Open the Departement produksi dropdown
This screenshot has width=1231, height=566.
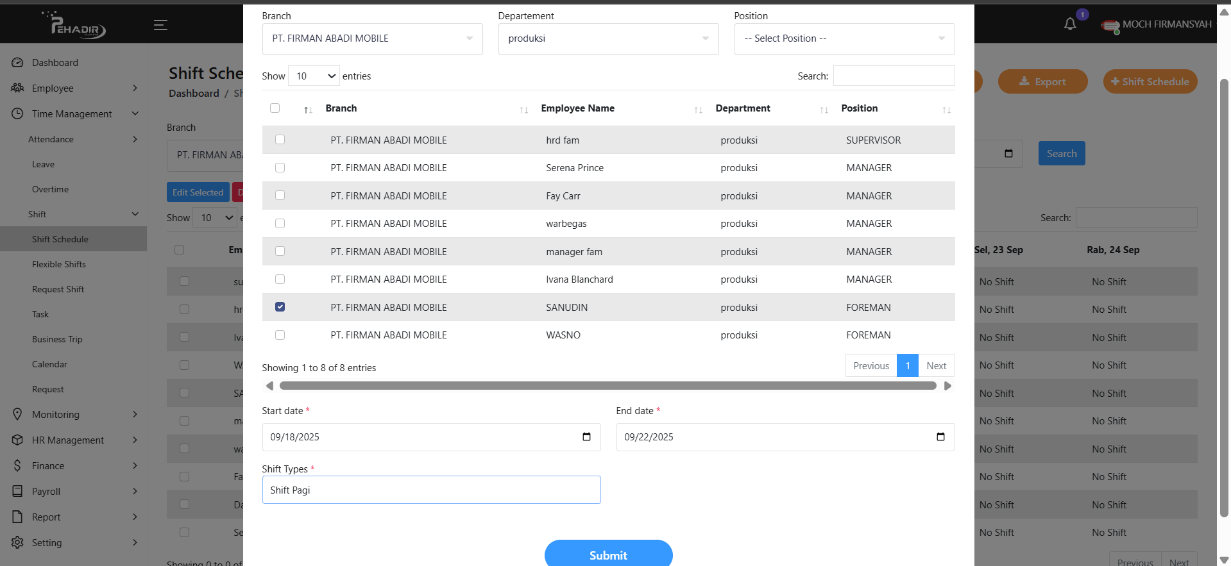tap(607, 39)
